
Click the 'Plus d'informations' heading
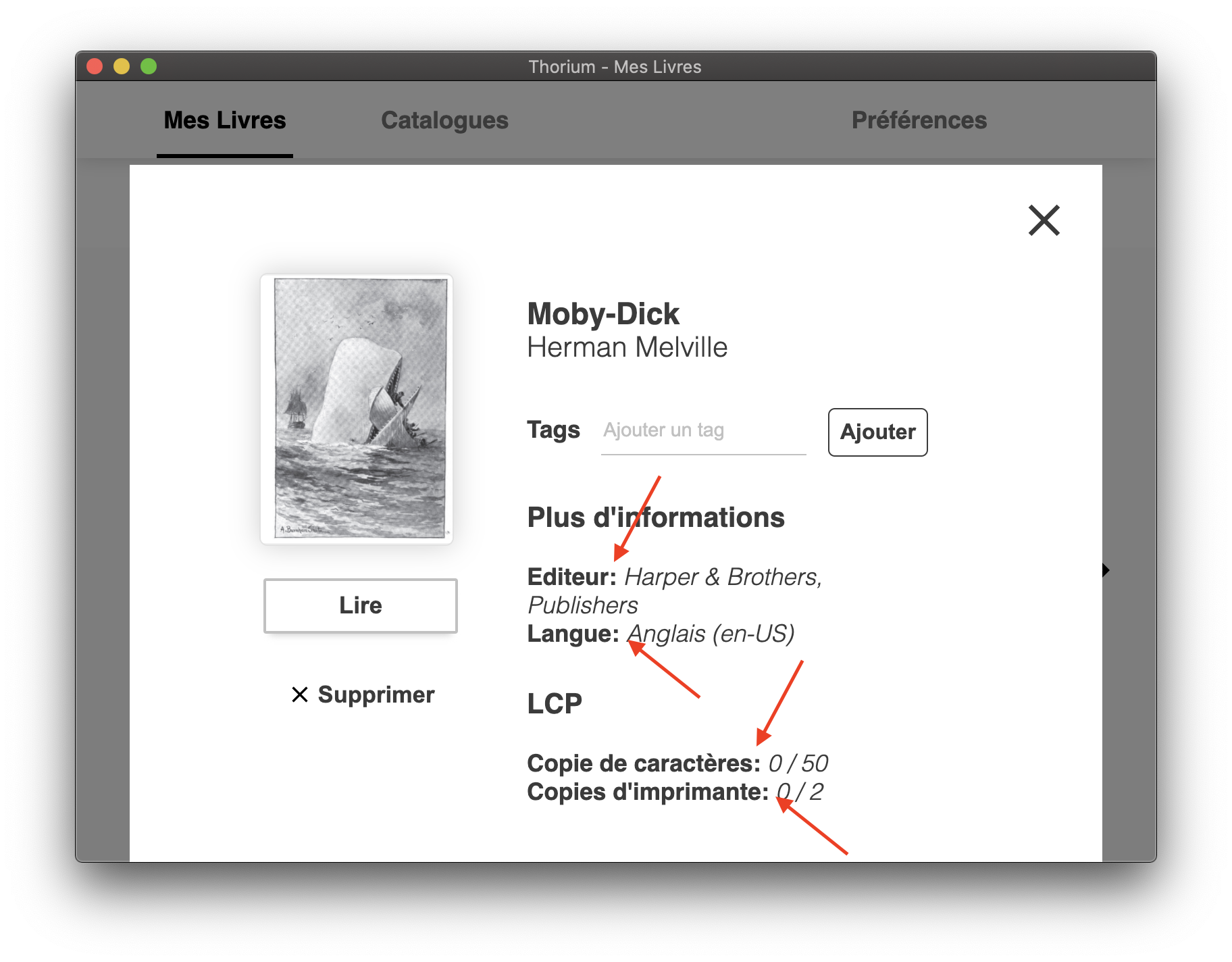pos(656,517)
